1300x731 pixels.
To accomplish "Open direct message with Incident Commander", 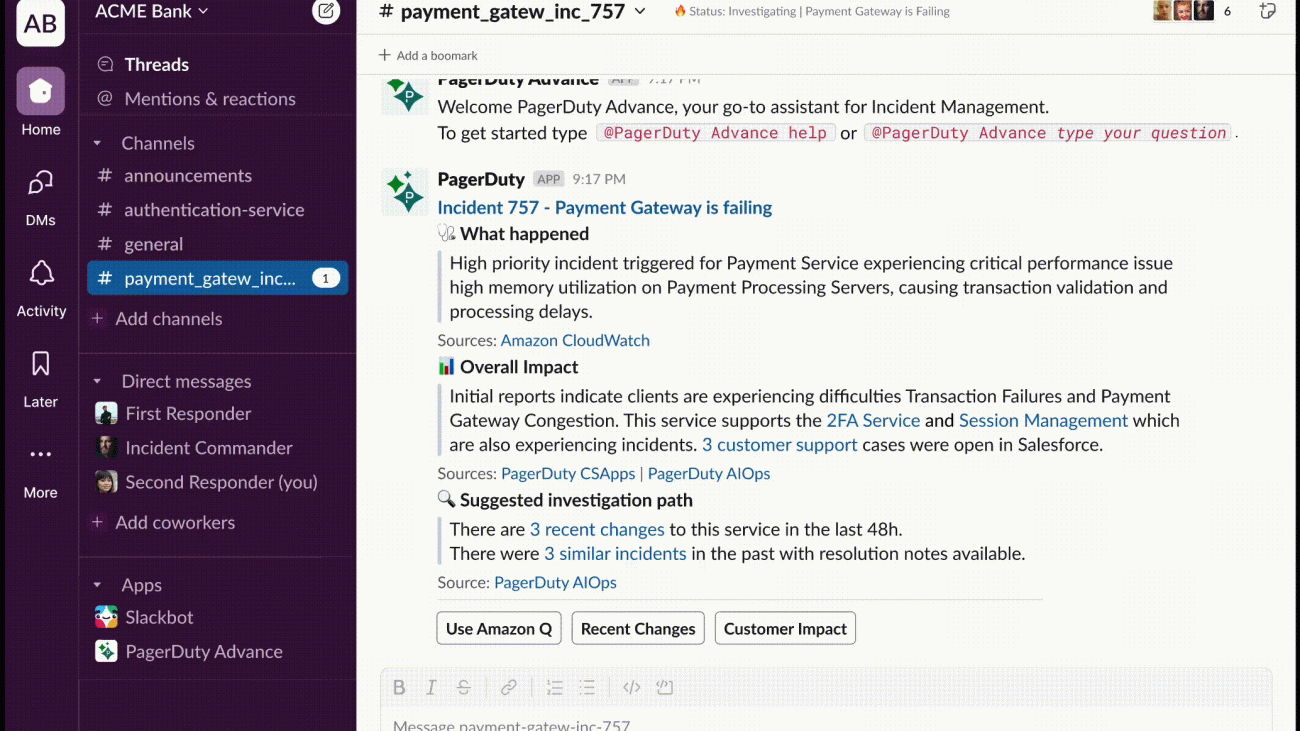I will click(x=208, y=447).
